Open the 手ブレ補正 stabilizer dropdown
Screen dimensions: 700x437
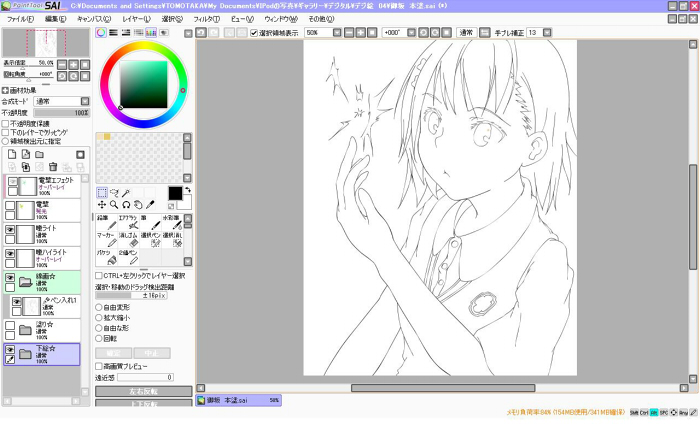coord(547,33)
